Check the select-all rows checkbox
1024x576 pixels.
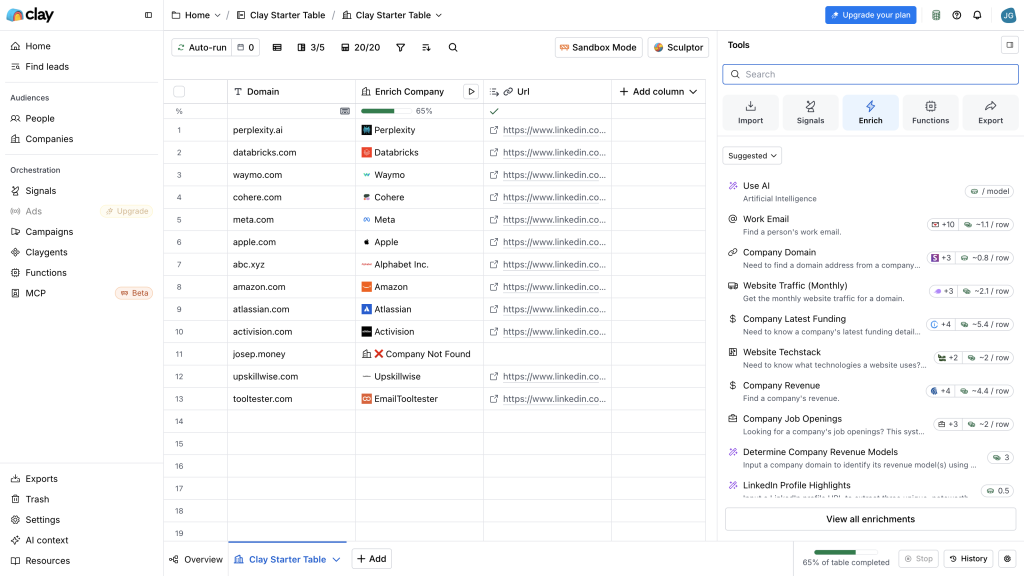[179, 91]
